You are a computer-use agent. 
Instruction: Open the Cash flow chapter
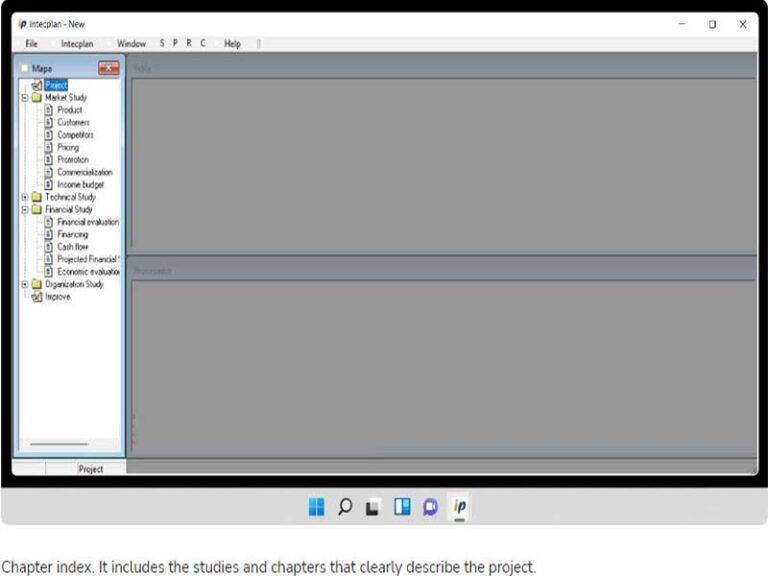(x=72, y=247)
